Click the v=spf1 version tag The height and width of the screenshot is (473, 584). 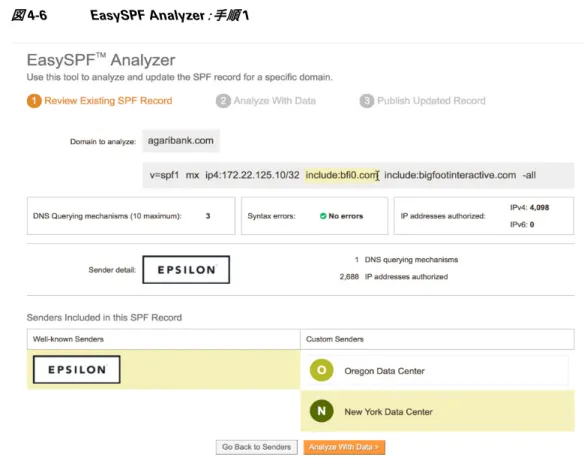164,175
